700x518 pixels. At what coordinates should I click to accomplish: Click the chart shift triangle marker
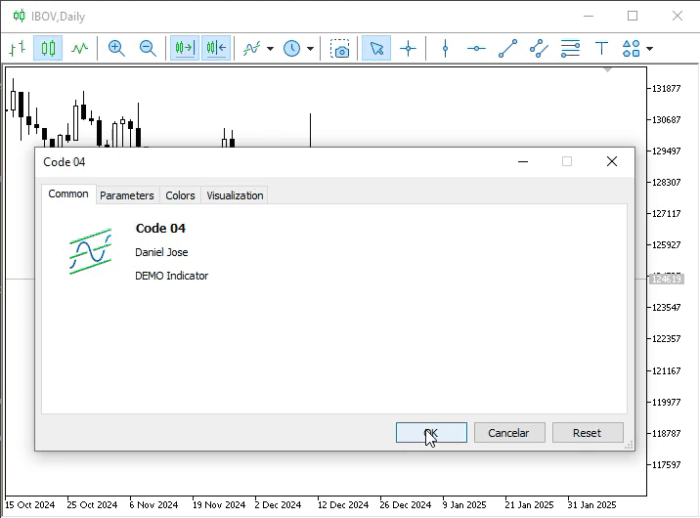coord(607,70)
